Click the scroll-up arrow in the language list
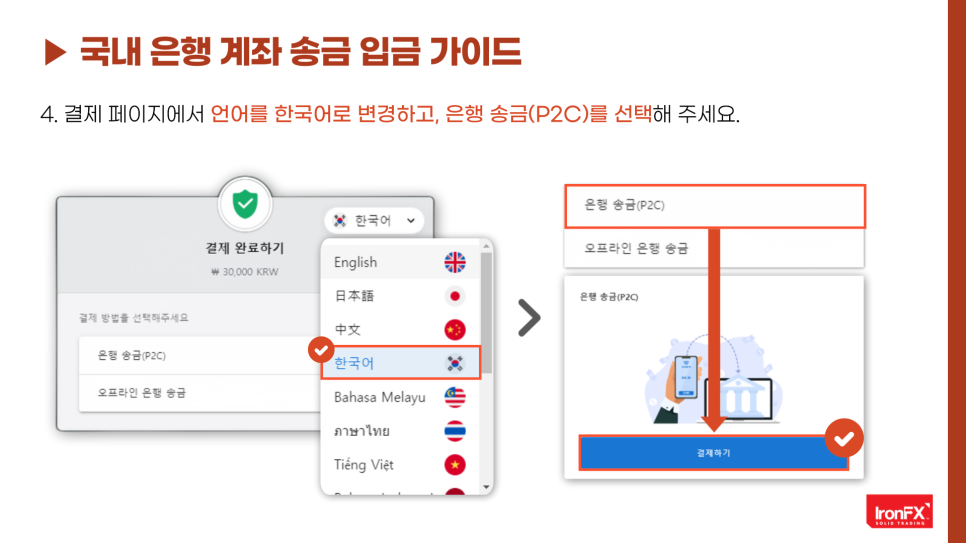This screenshot has height=543, width=966. [x=486, y=247]
